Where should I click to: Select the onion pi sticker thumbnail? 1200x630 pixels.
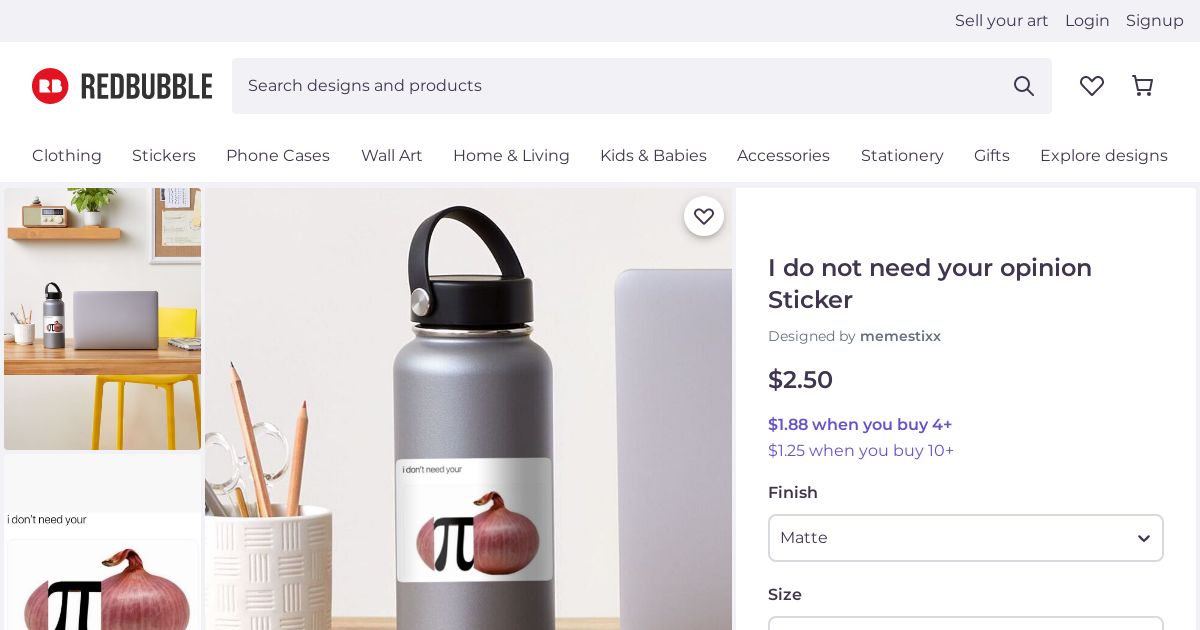[102, 543]
